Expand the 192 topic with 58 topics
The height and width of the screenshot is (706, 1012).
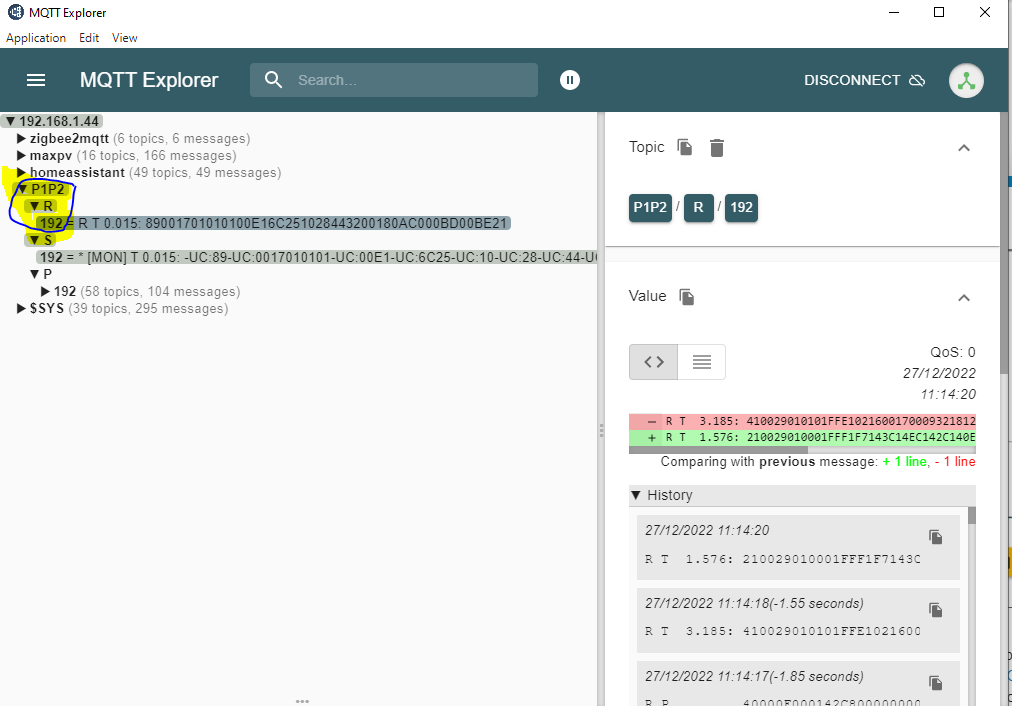click(45, 291)
